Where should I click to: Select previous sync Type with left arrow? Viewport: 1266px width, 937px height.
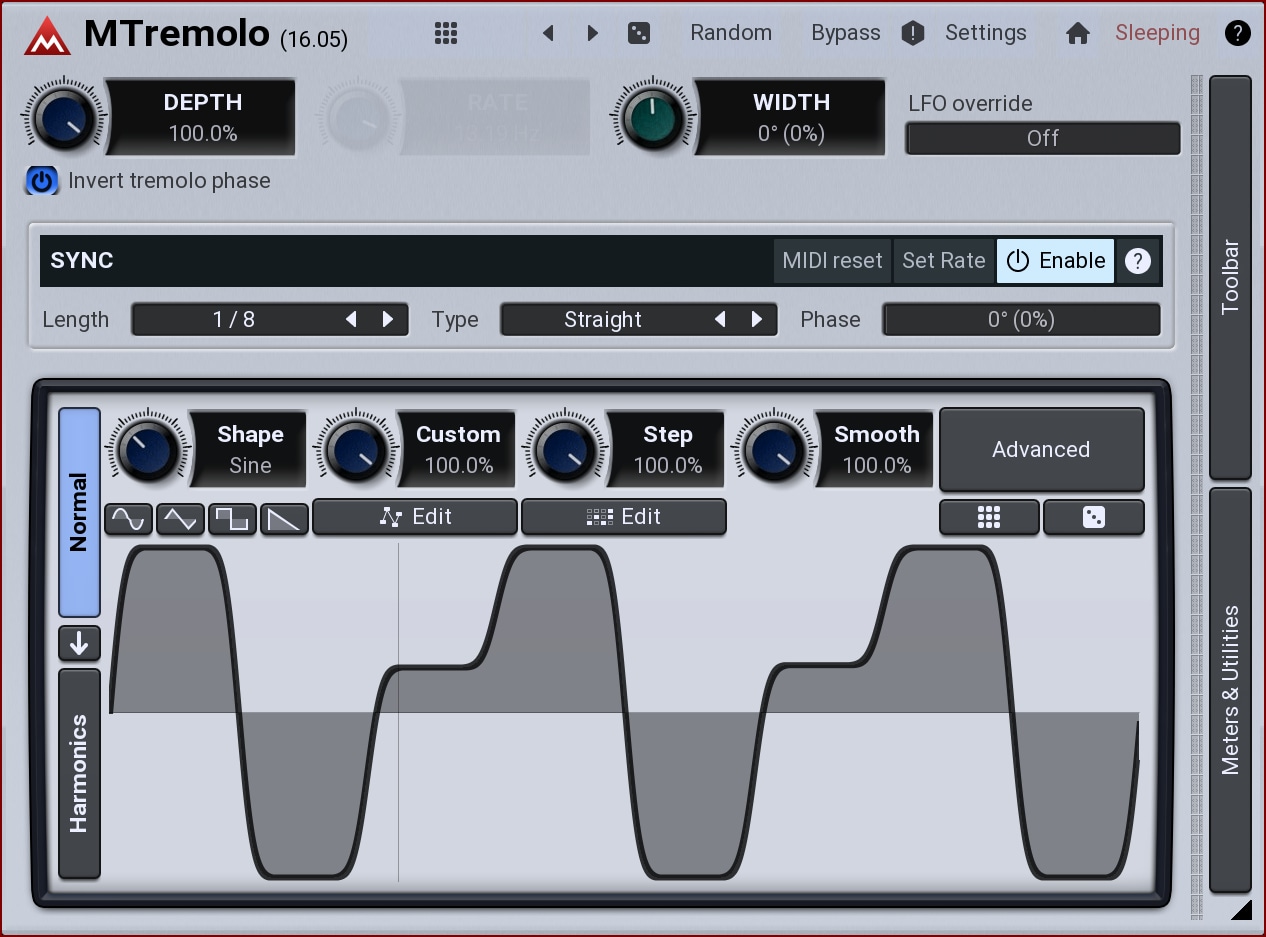720,320
